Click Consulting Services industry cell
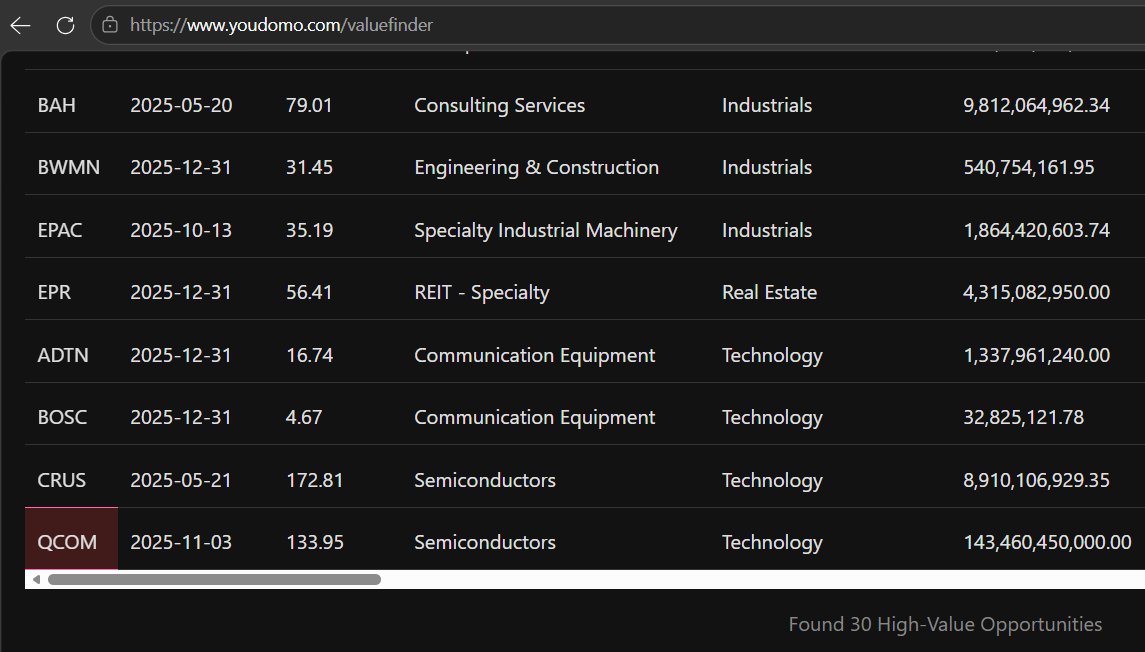The image size is (1145, 652). tap(499, 105)
